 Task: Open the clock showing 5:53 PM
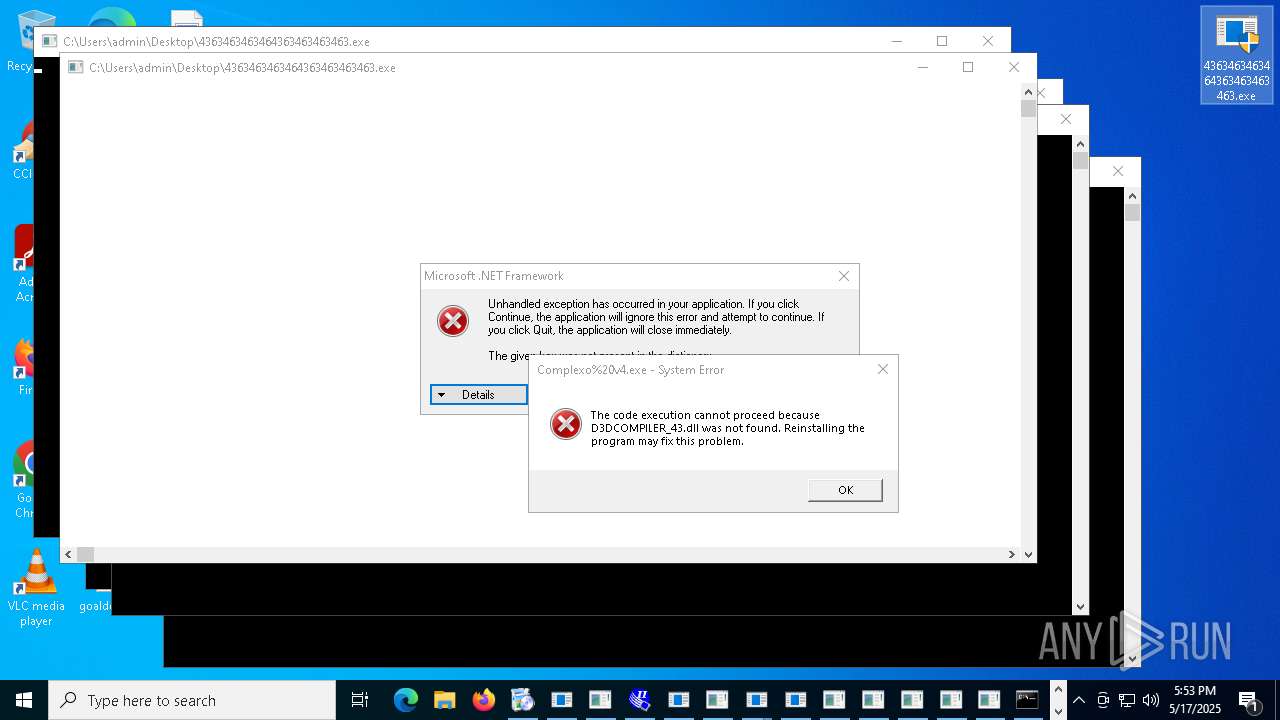pyautogui.click(x=1195, y=700)
